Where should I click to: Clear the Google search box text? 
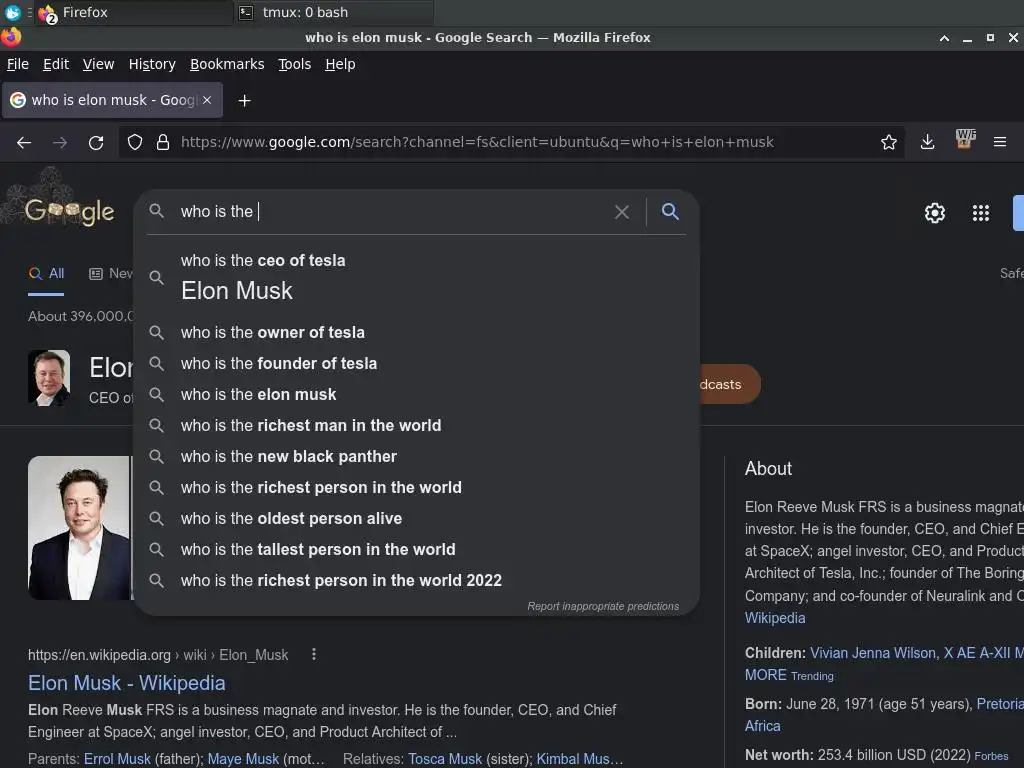pos(622,212)
